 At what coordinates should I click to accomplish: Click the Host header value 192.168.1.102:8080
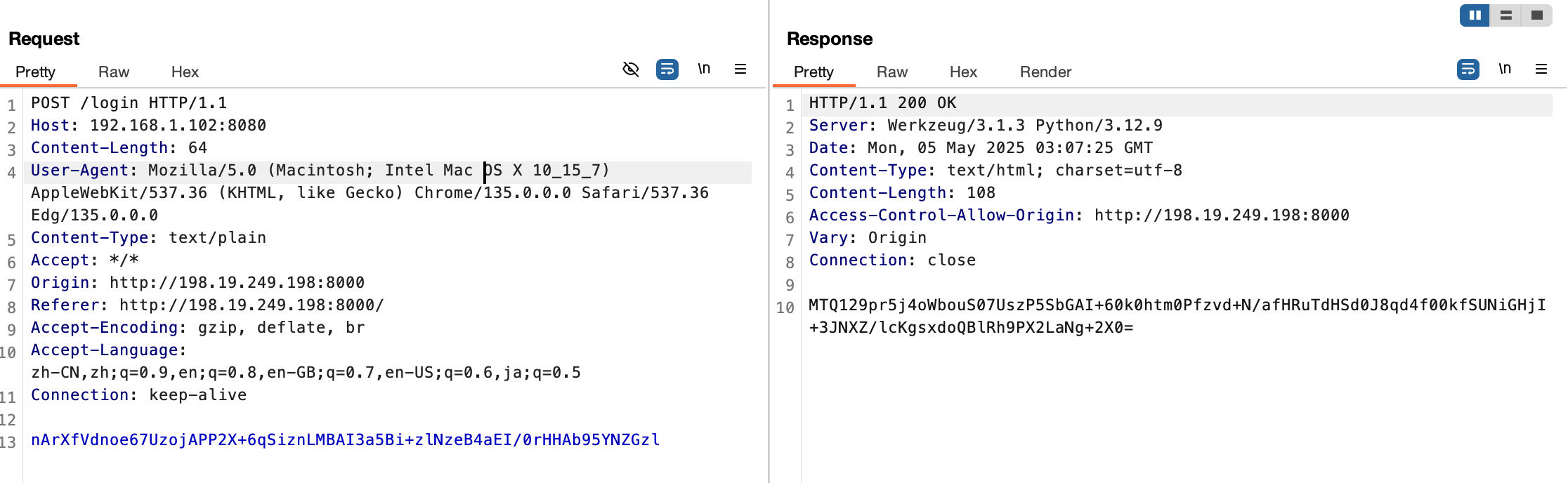(178, 126)
